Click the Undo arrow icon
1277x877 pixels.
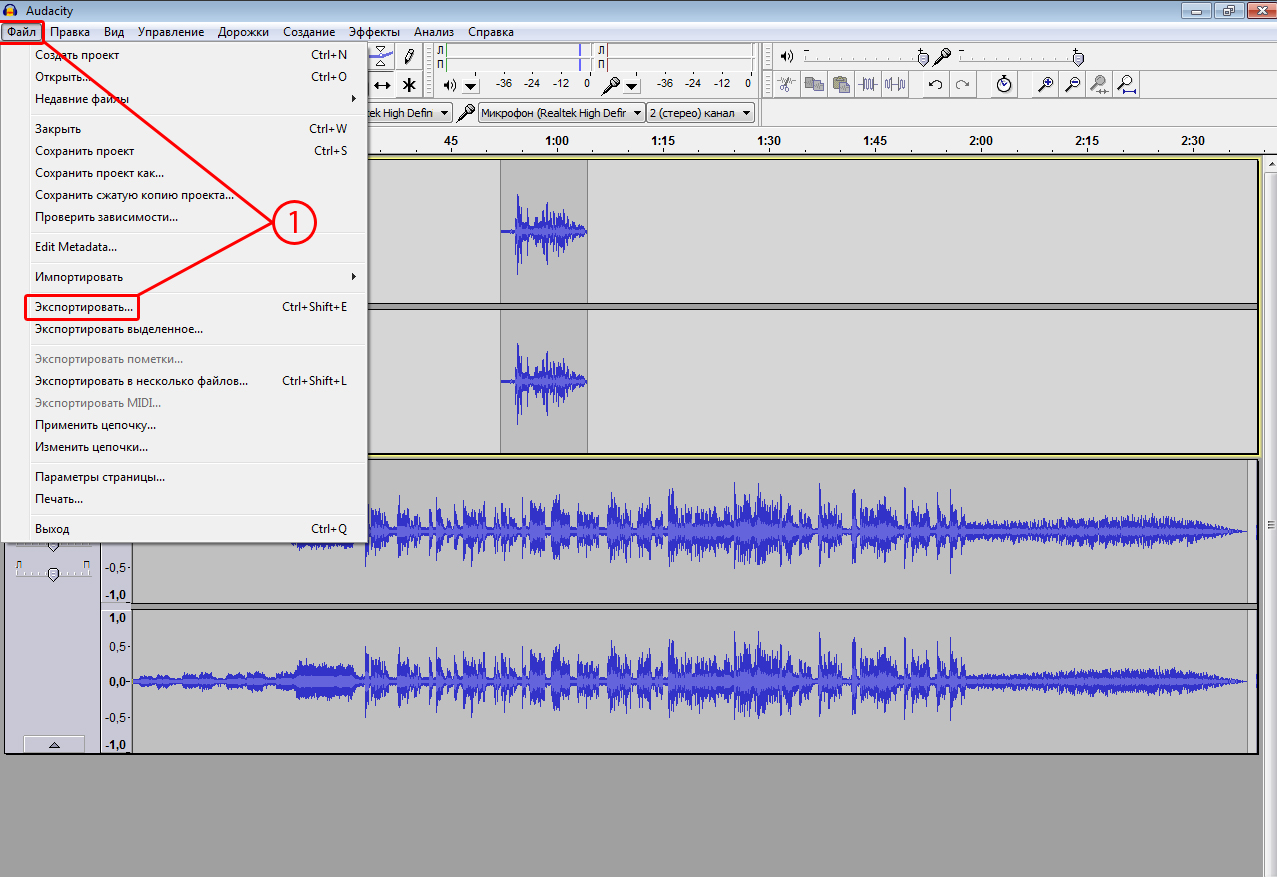tap(935, 85)
